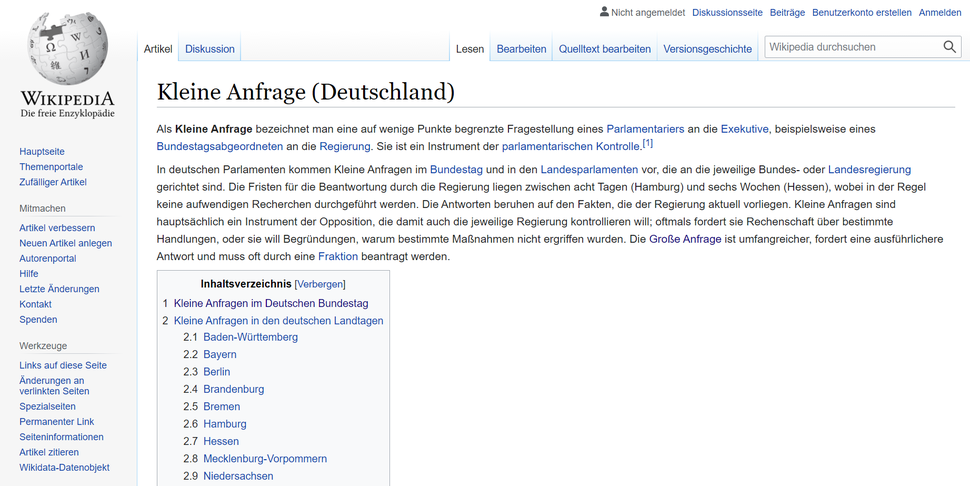Image resolution: width=970 pixels, height=486 pixels.
Task: Click Artikel zitieren
Action: tap(49, 453)
